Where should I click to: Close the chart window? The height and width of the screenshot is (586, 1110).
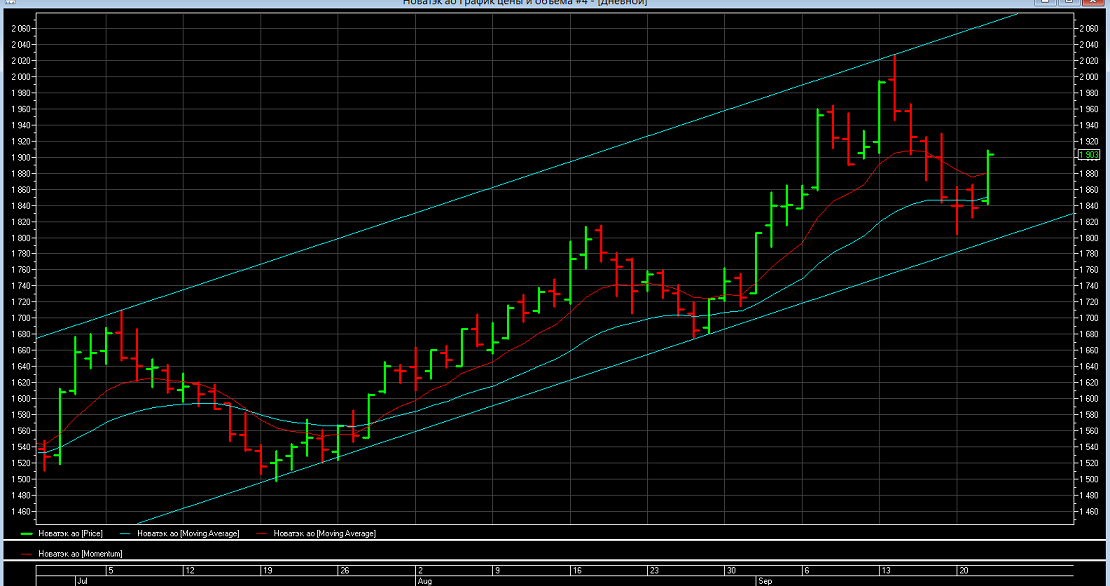(x=1094, y=2)
